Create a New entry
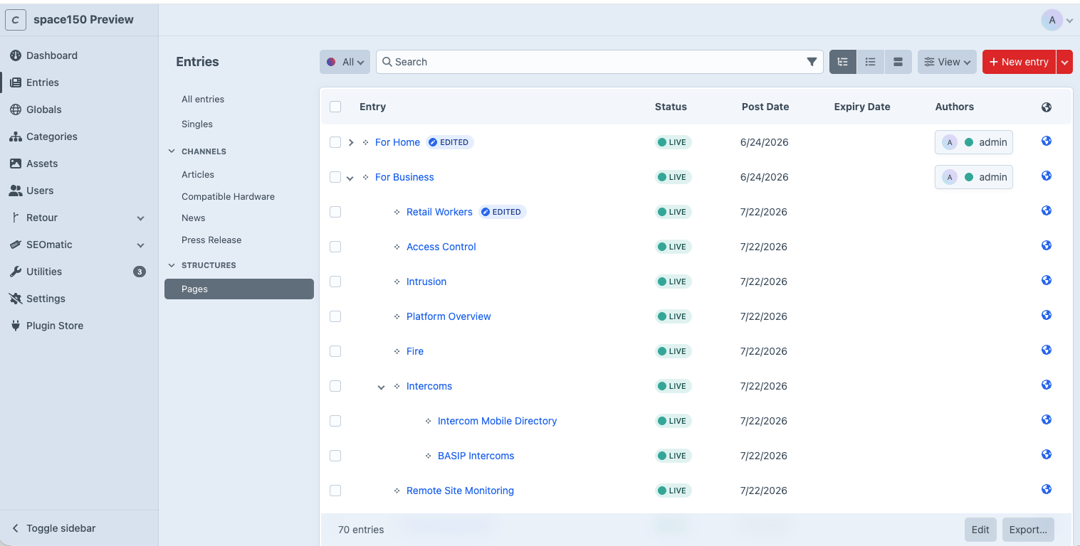 tap(1019, 62)
